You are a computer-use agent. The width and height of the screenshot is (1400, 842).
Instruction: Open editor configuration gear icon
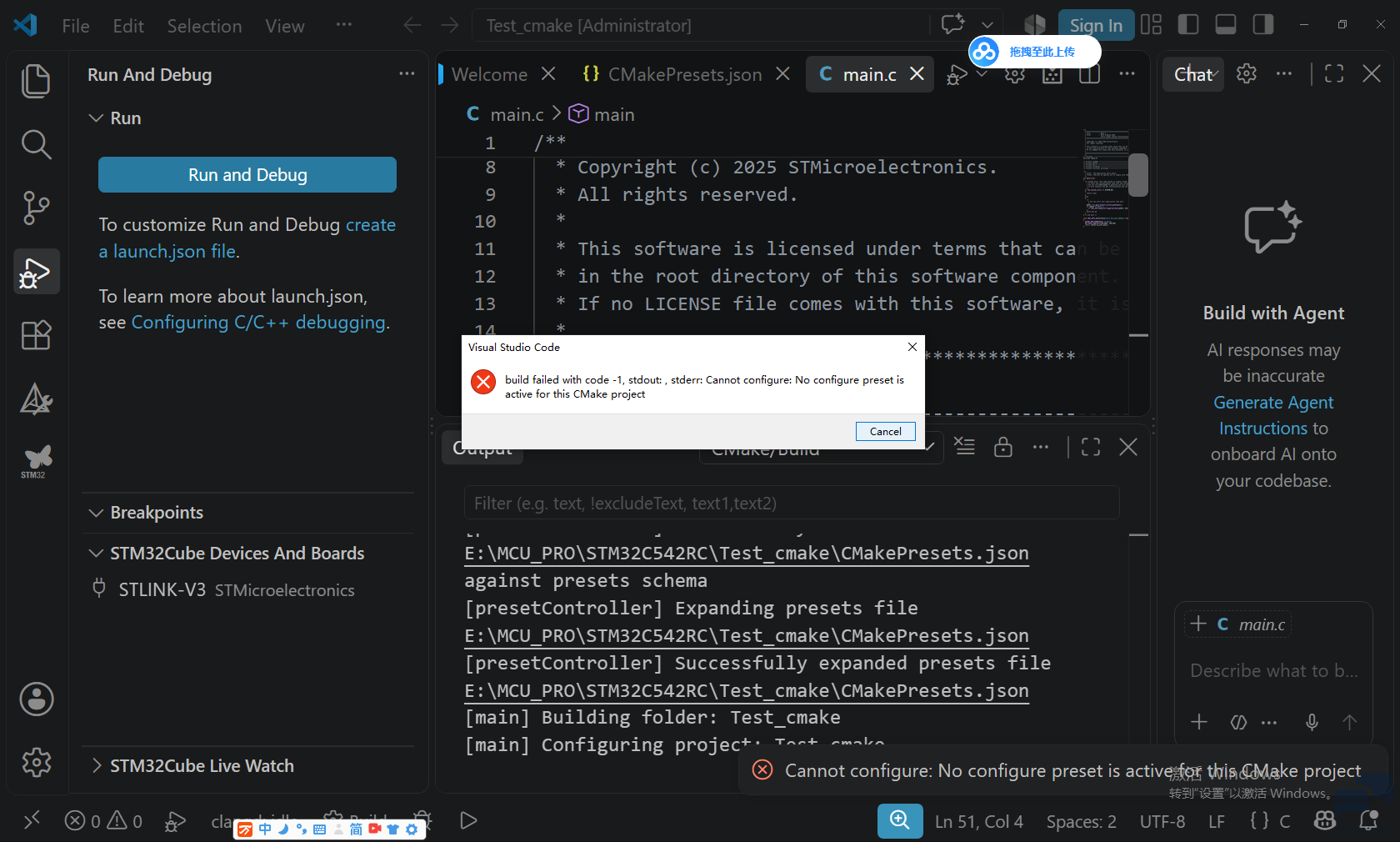pyautogui.click(x=1014, y=74)
